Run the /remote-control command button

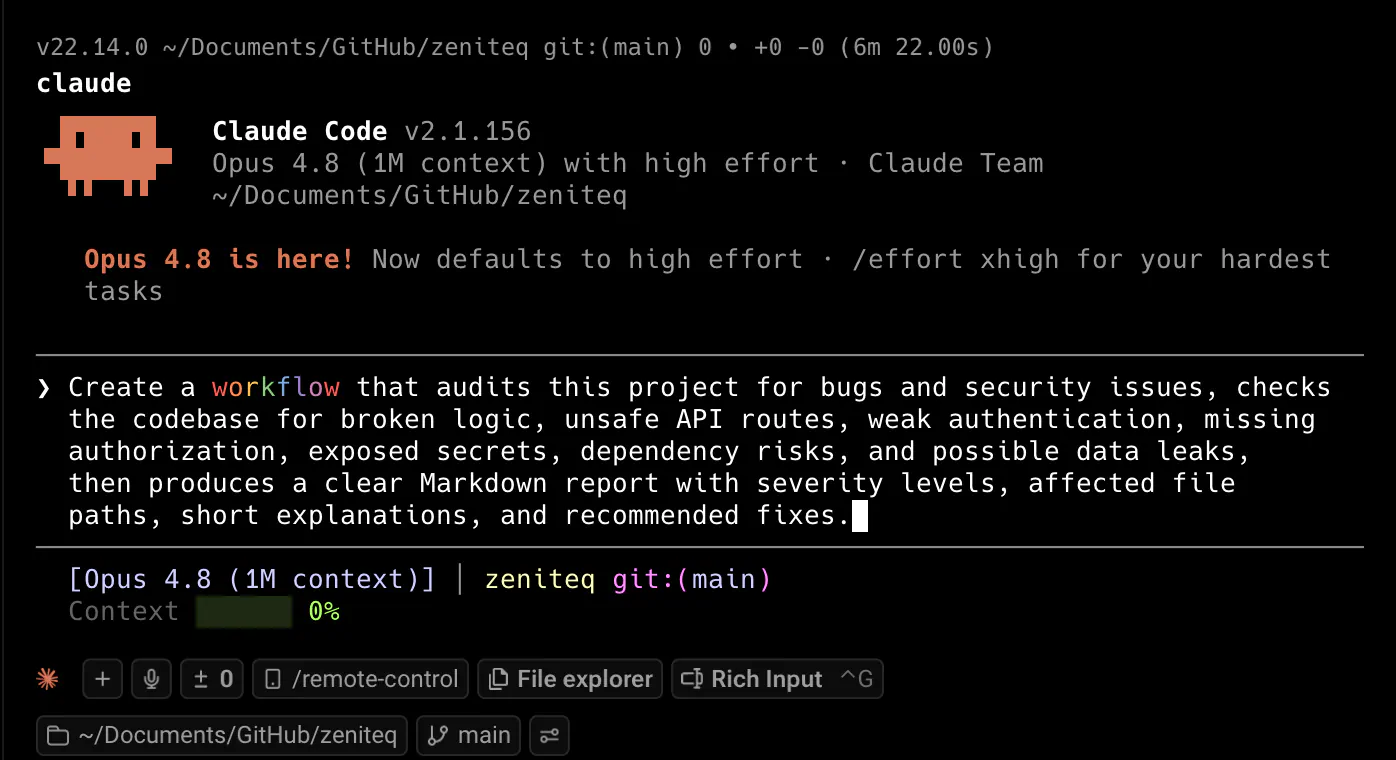[x=361, y=679]
